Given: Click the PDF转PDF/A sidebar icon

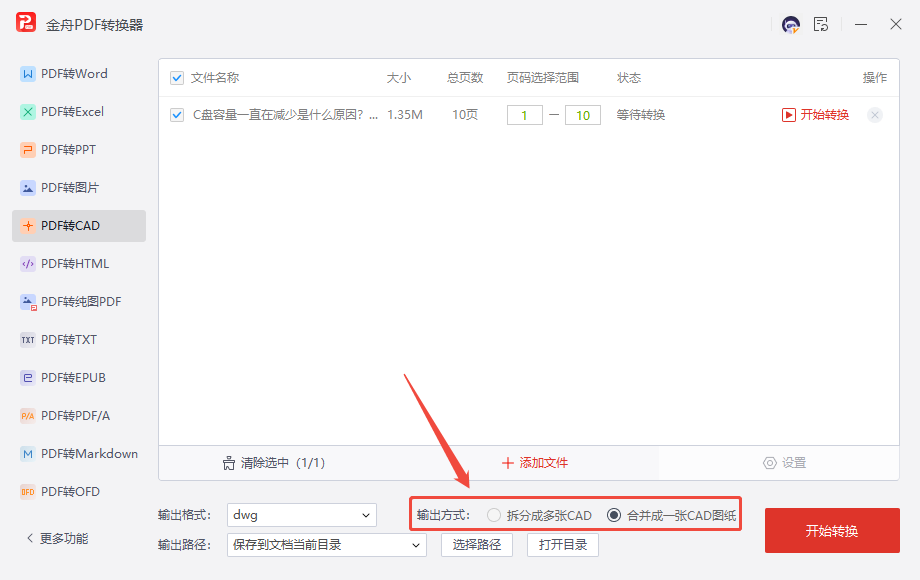Looking at the screenshot, I should coord(28,416).
